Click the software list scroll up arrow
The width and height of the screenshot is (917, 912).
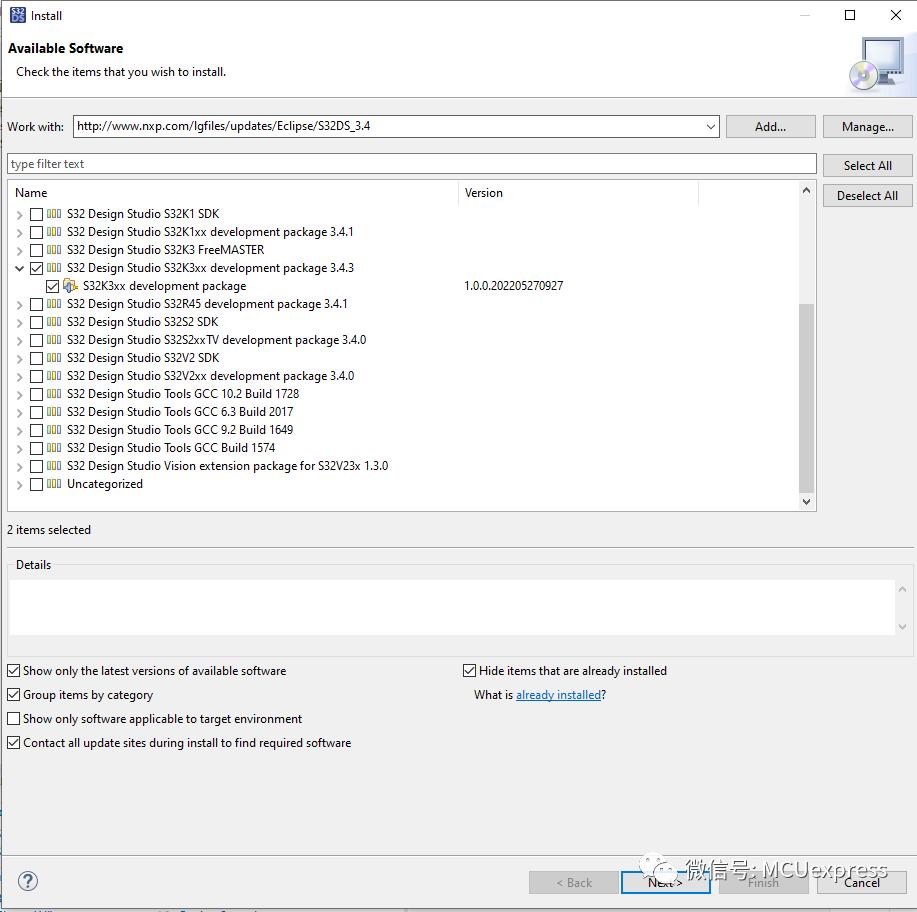tap(806, 190)
